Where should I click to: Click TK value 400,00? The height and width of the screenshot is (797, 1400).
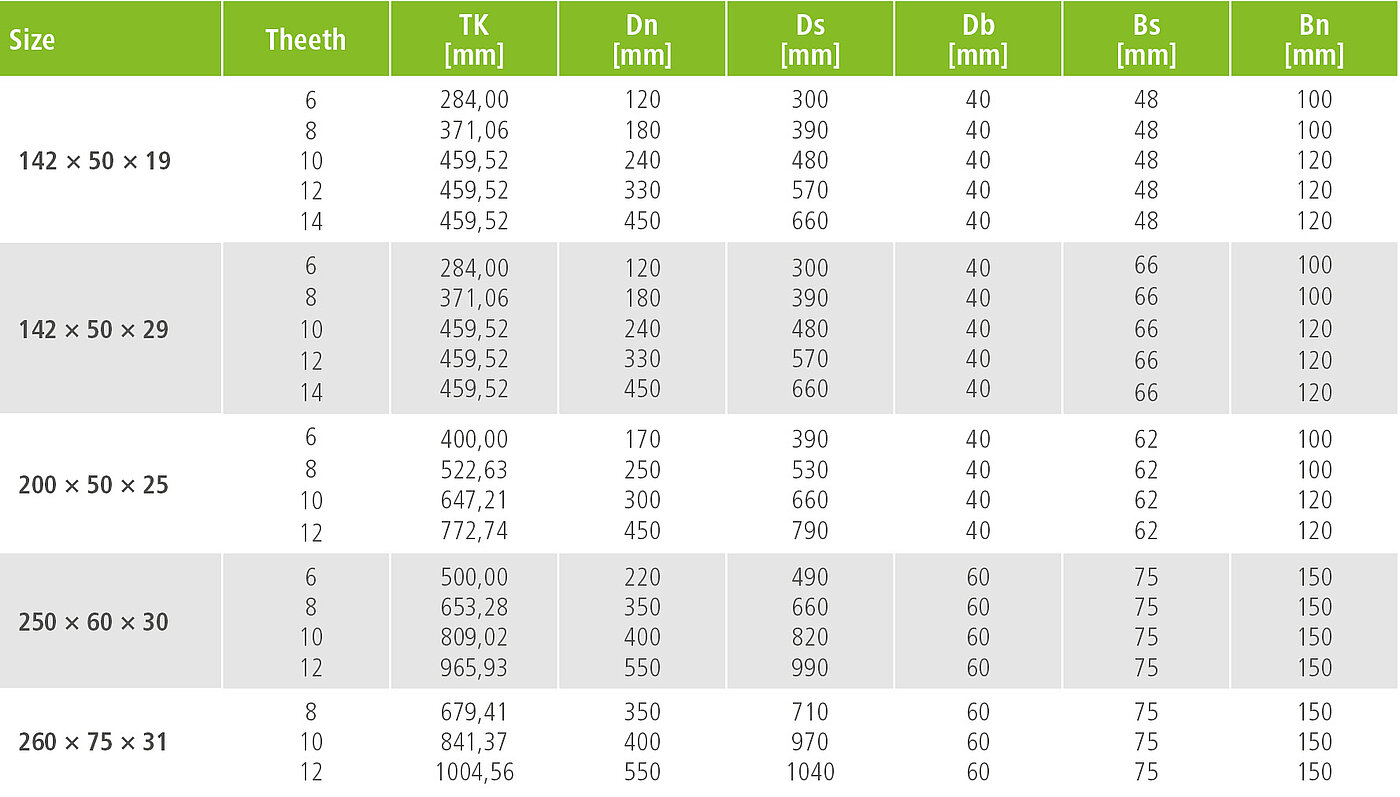[474, 439]
